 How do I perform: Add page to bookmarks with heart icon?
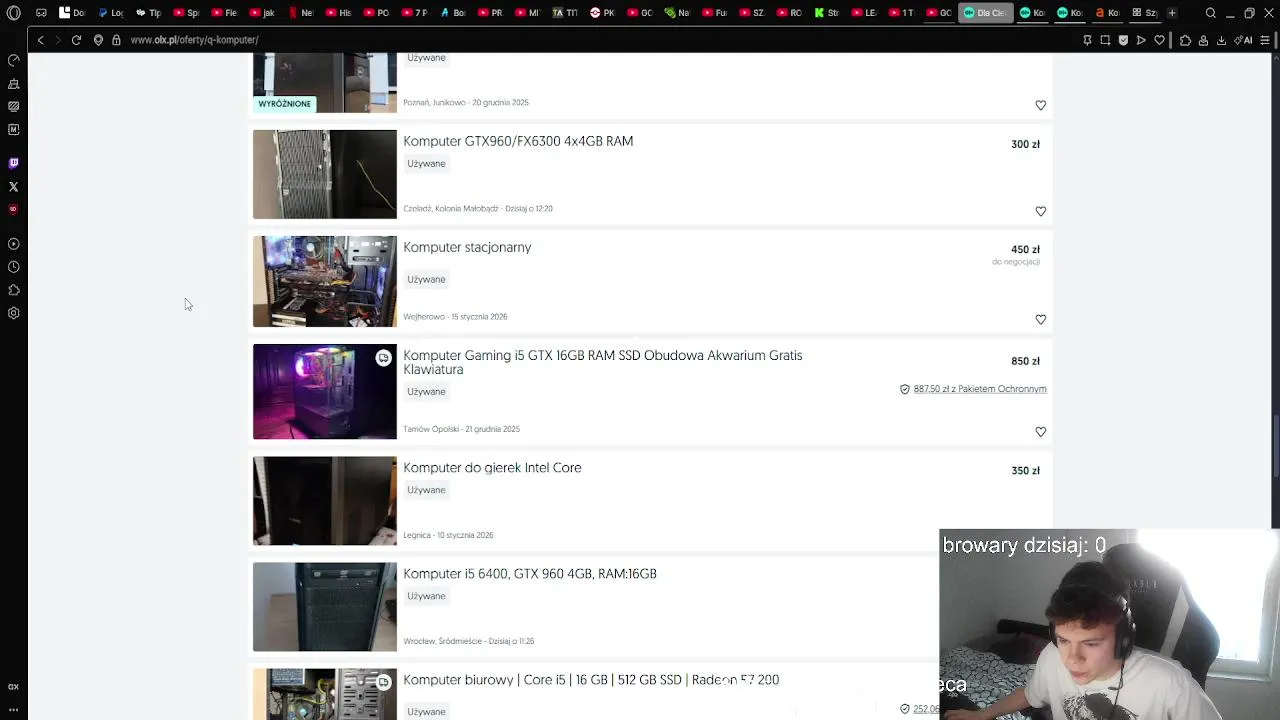click(x=1159, y=40)
